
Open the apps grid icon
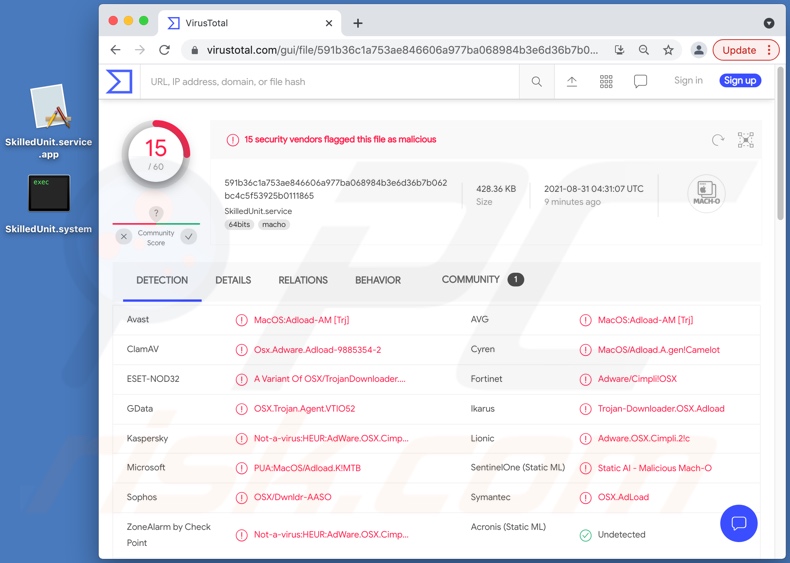tap(606, 82)
